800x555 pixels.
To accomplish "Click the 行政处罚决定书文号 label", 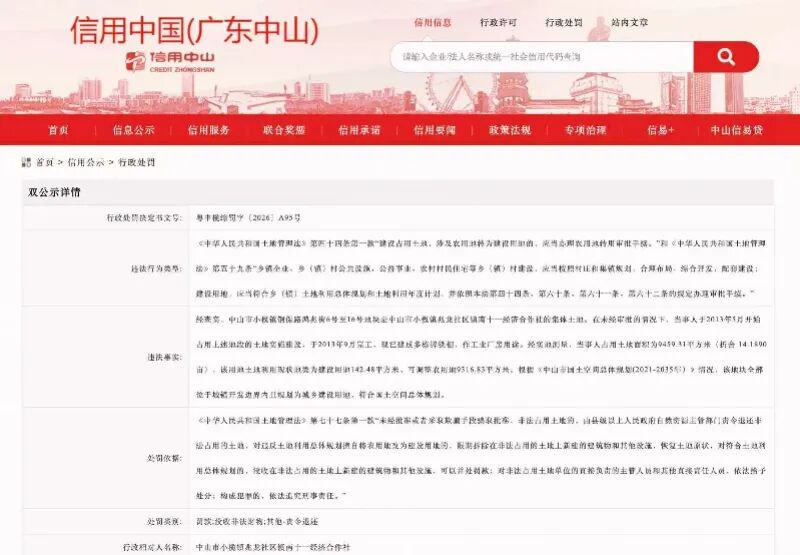I will click(x=144, y=218).
